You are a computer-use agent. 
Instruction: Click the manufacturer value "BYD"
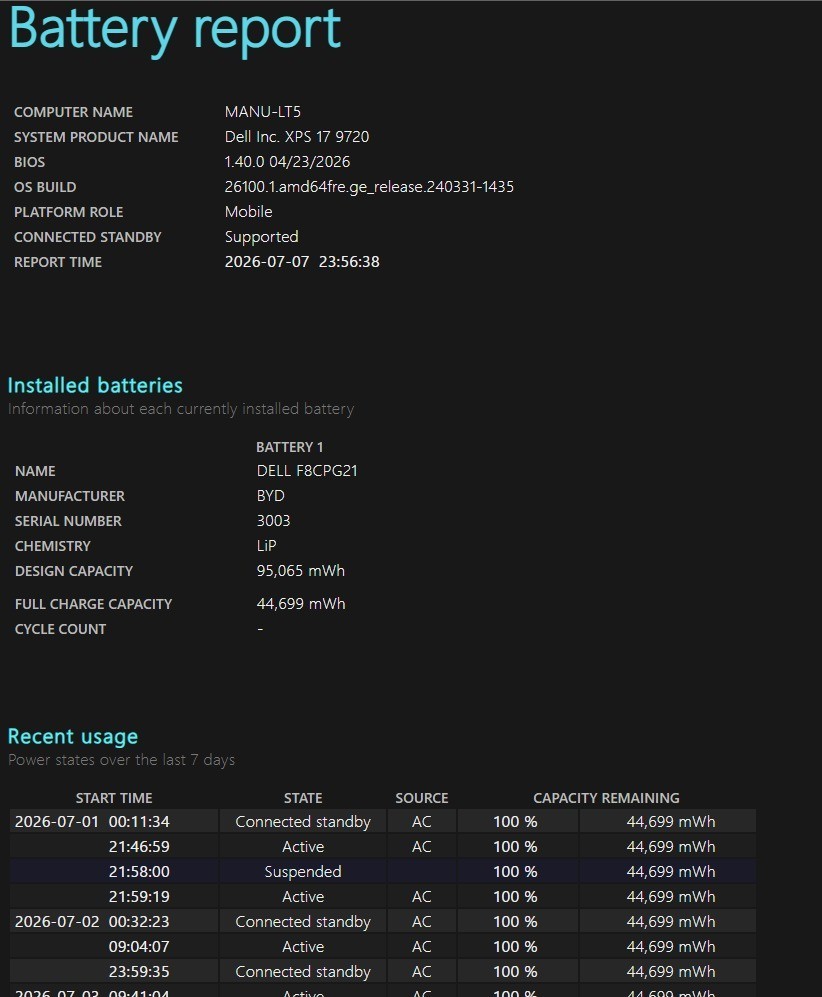click(x=271, y=496)
